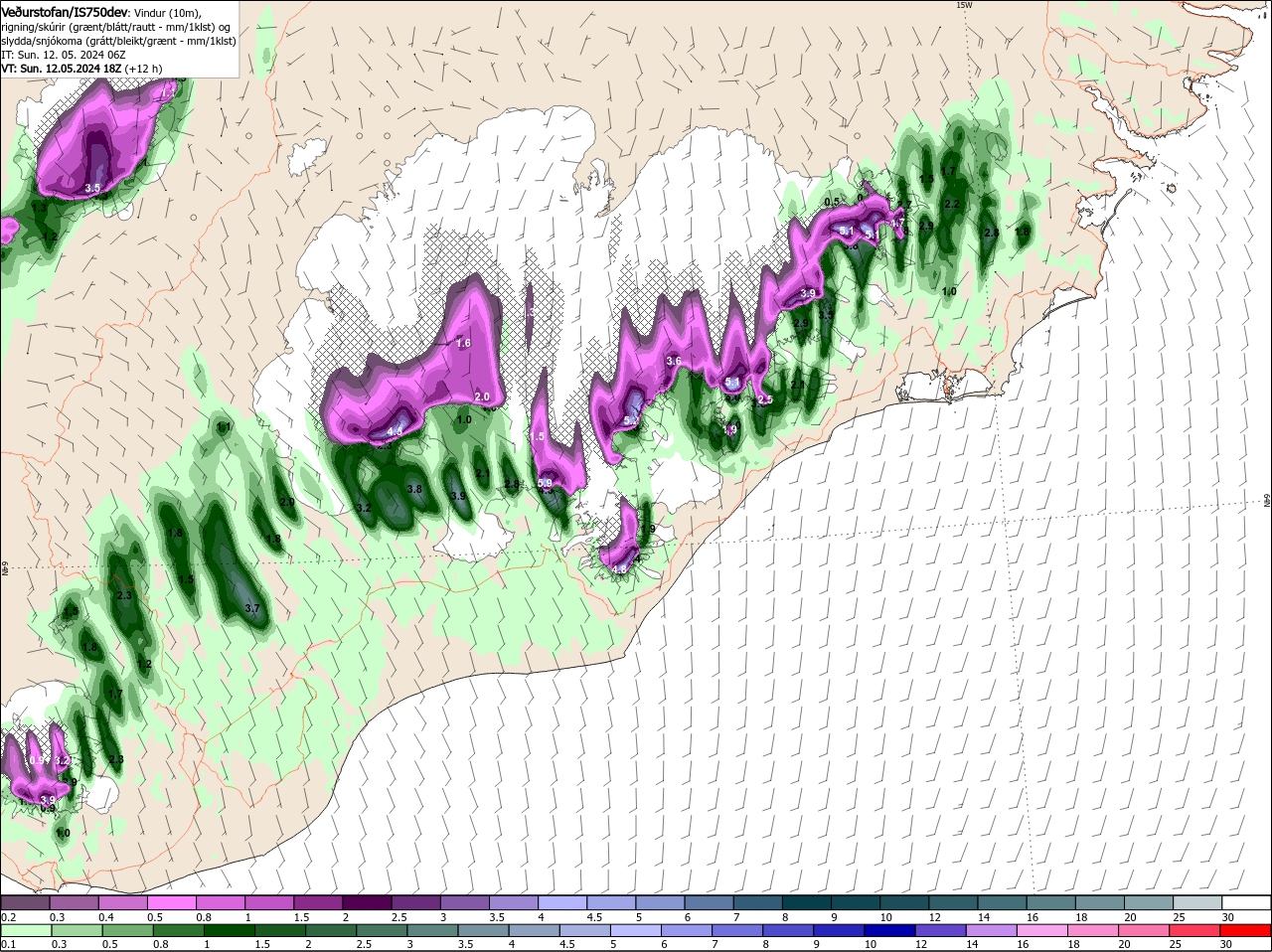The height and width of the screenshot is (952, 1272).
Task: Pick the snow scale swatch between 7 and 8
Action: [758, 902]
